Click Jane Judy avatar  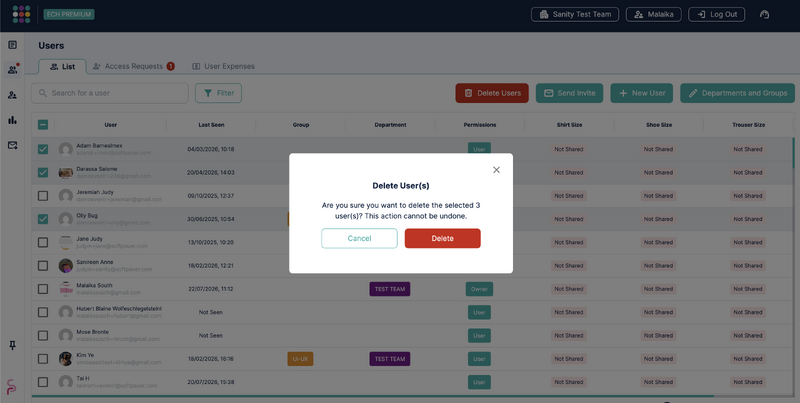click(x=65, y=242)
